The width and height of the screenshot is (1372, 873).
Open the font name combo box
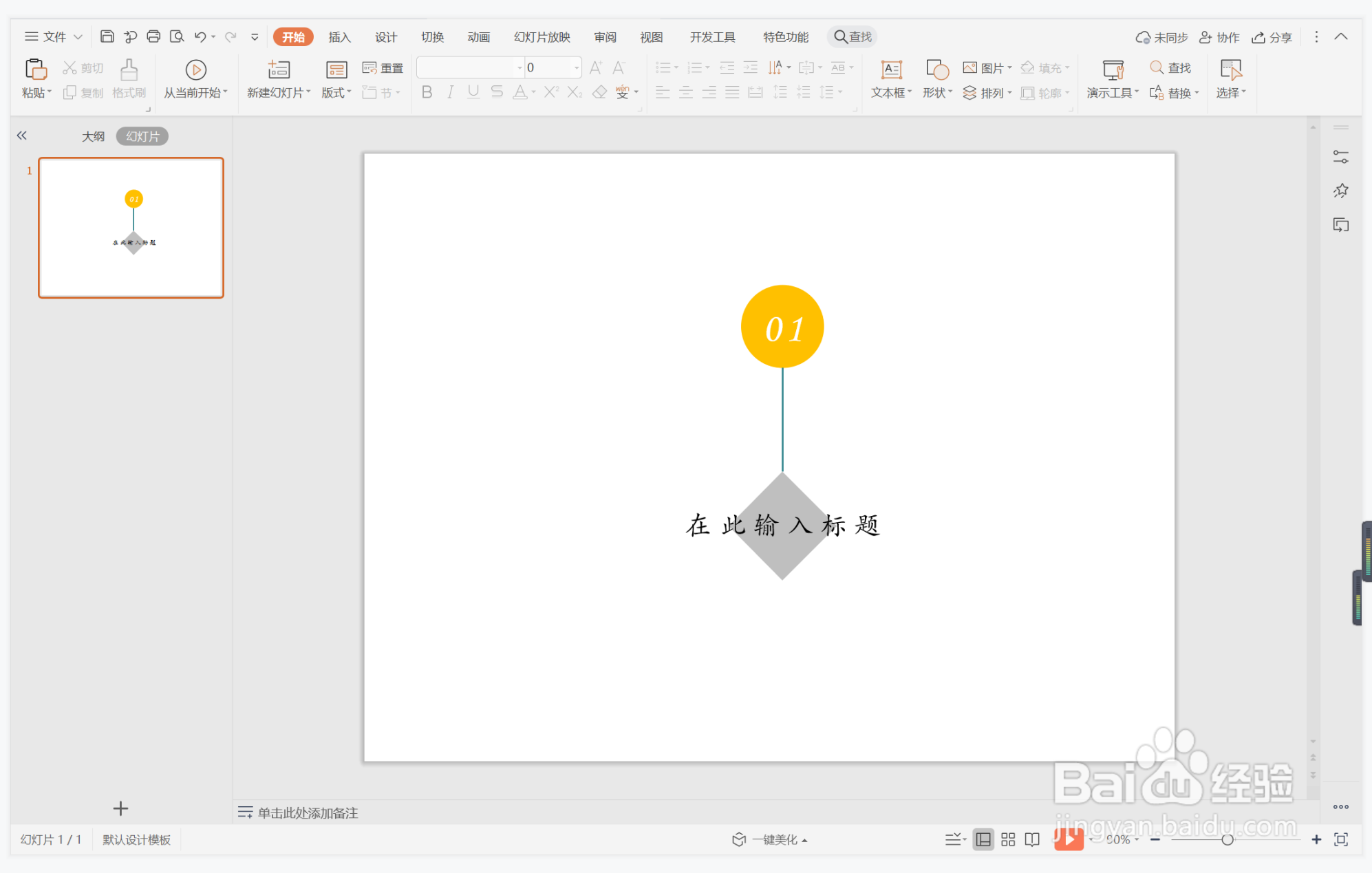471,67
